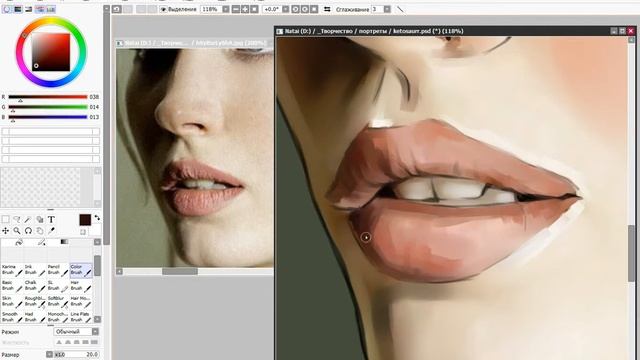The height and width of the screenshot is (360, 640).
Task: Select the Basic Brush preset
Action: point(12,286)
